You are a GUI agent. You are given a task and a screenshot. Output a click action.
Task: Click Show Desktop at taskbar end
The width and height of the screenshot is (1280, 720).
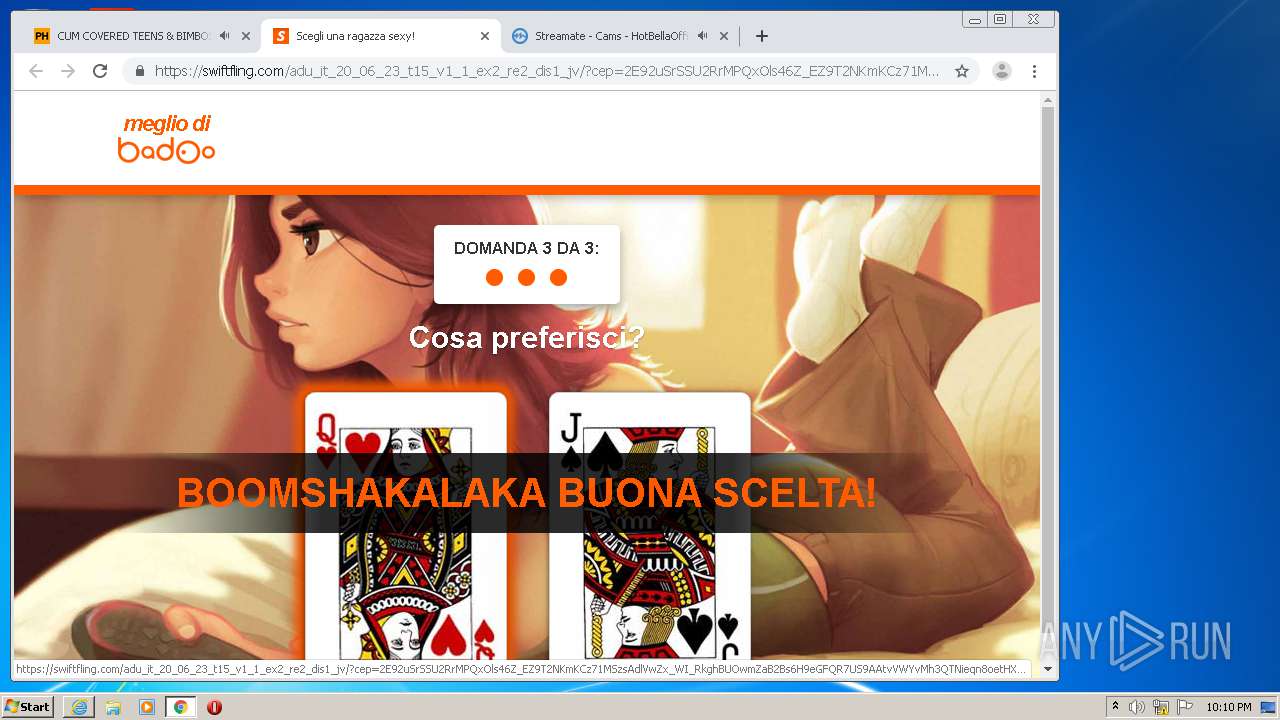tap(1268, 707)
